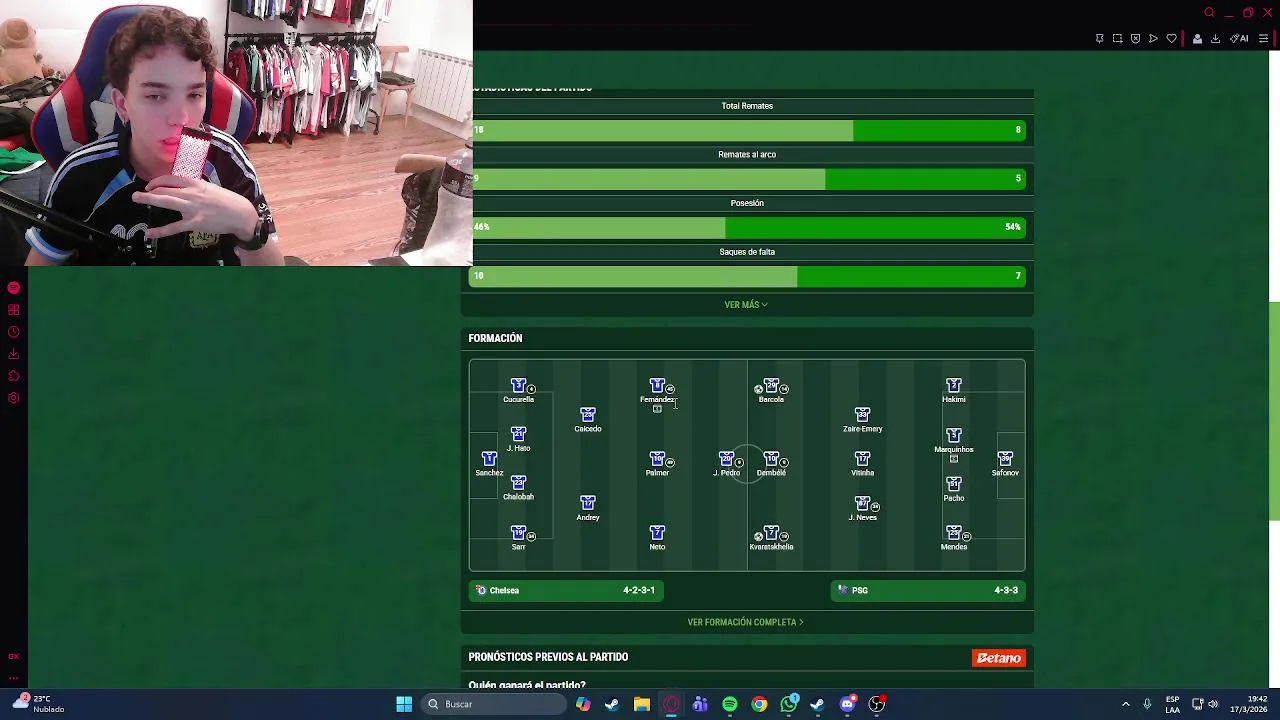Click the page vertical scrollbar thumb

click(1274, 410)
